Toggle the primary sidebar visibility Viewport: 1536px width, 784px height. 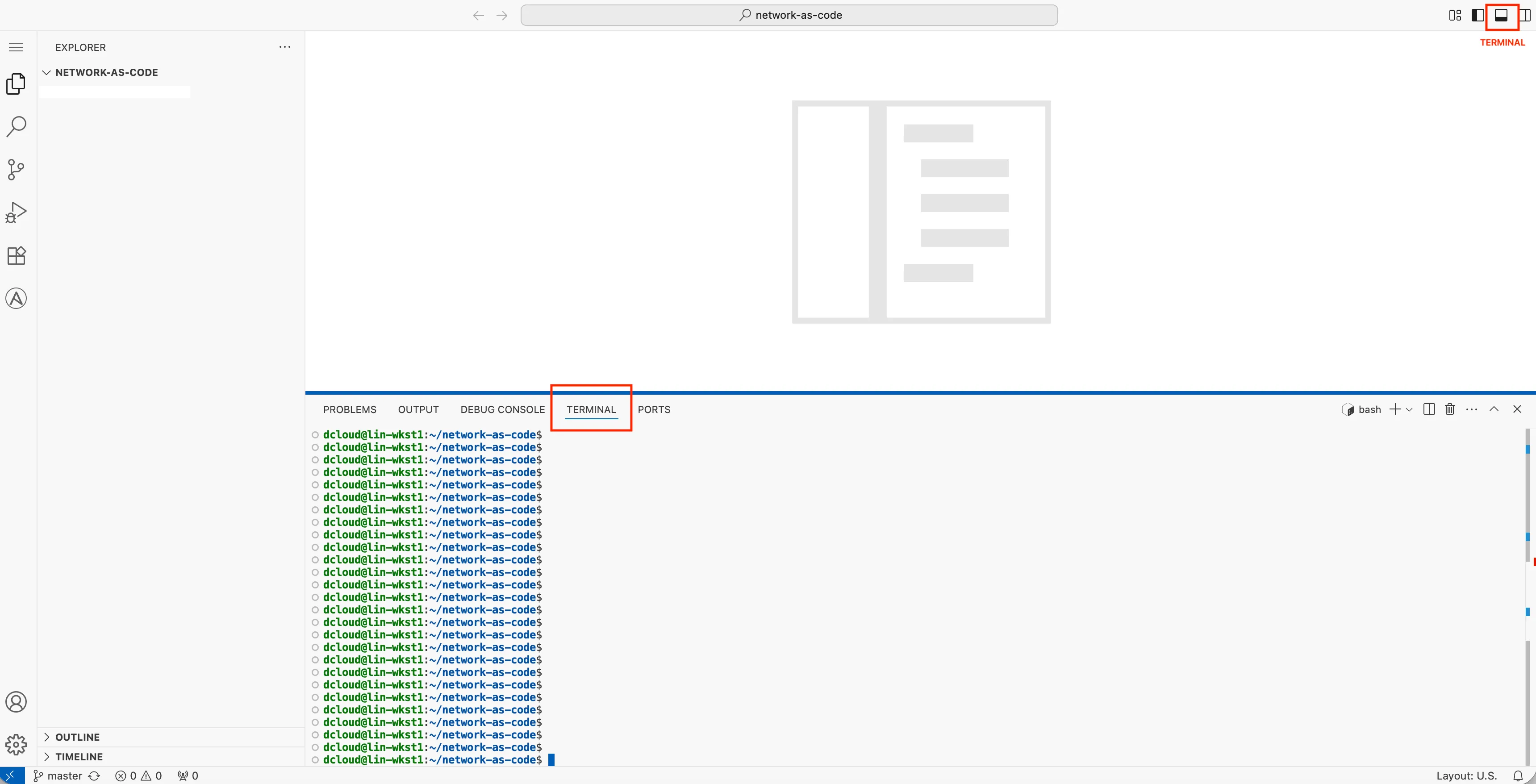(1478, 15)
